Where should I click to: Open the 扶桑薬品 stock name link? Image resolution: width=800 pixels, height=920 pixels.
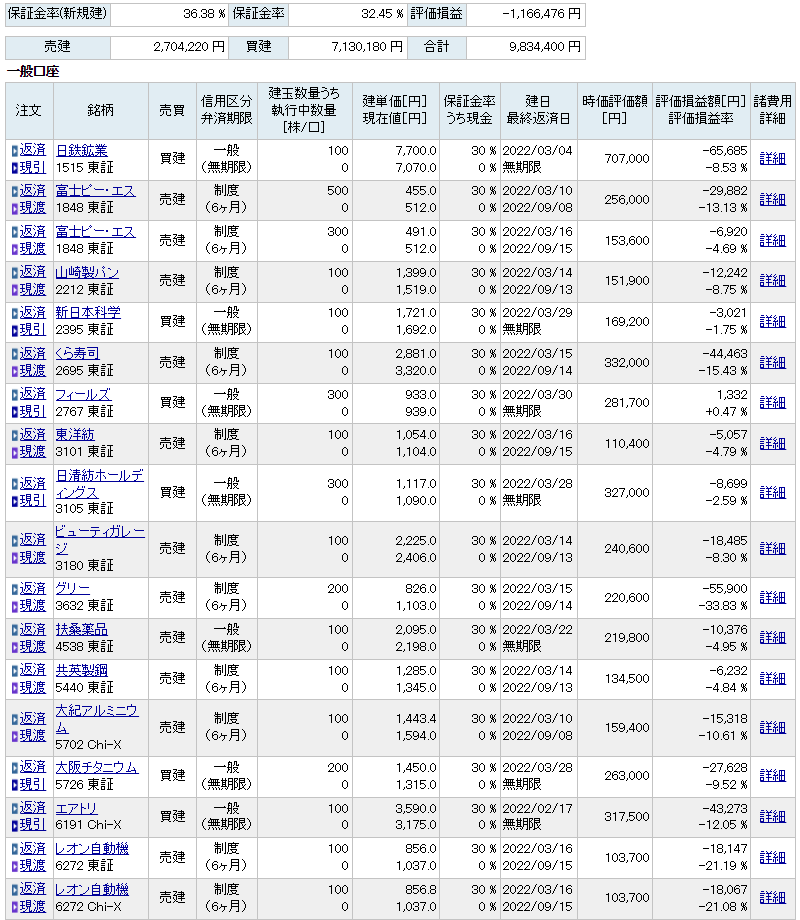coord(81,629)
